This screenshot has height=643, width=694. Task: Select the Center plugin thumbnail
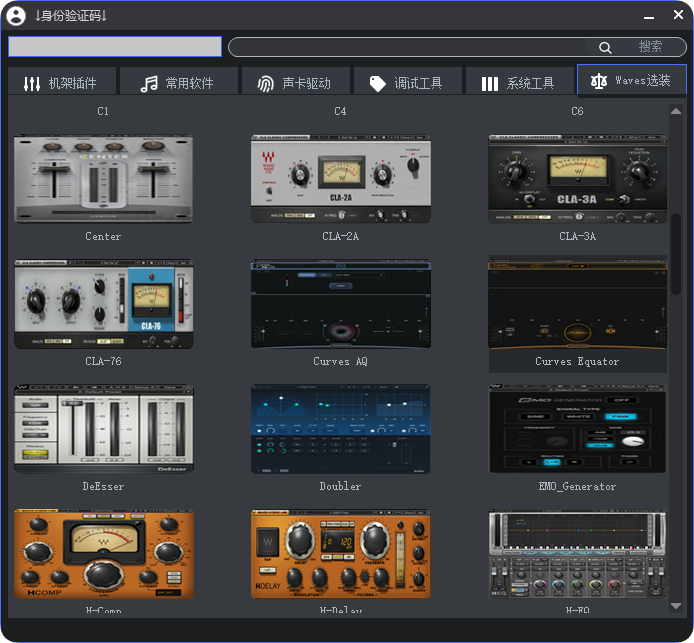[104, 179]
